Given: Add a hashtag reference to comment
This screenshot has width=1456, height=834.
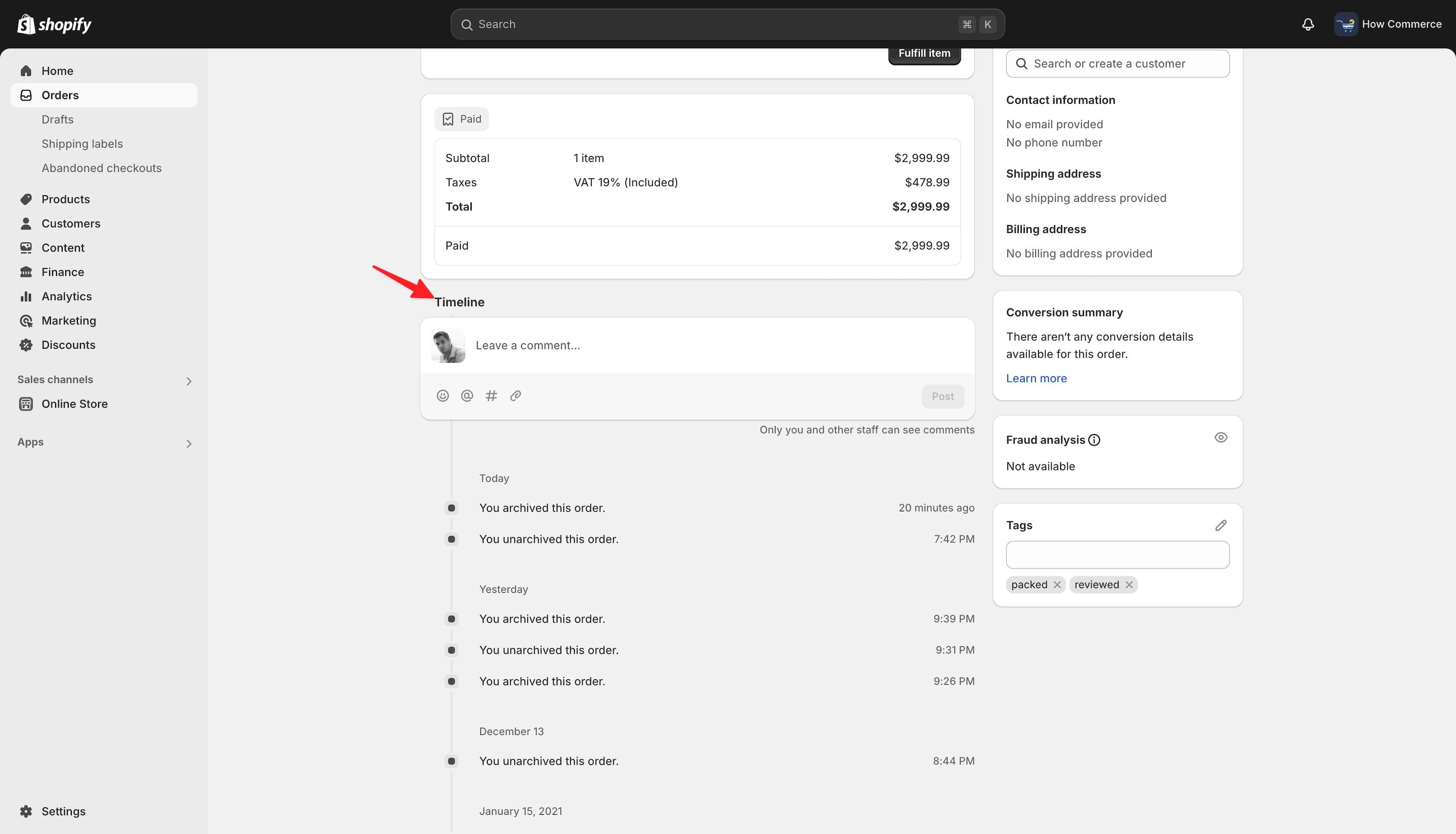Looking at the screenshot, I should 491,396.
